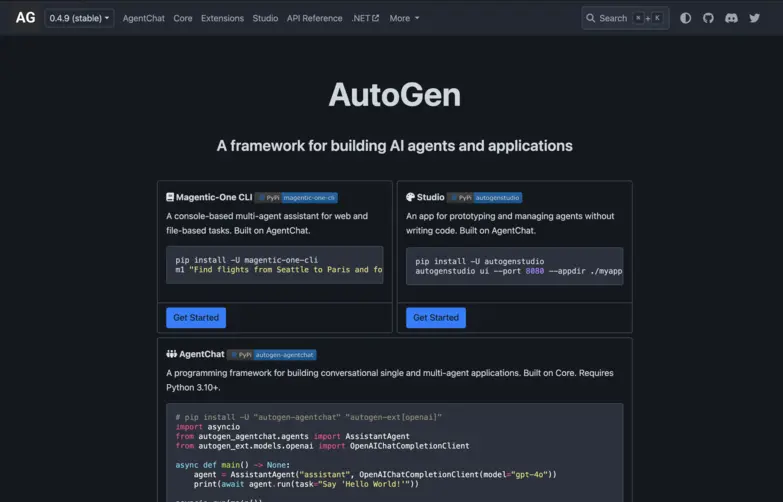Click the external-link icon next to .NET
This screenshot has width=783, height=502.
point(376,18)
